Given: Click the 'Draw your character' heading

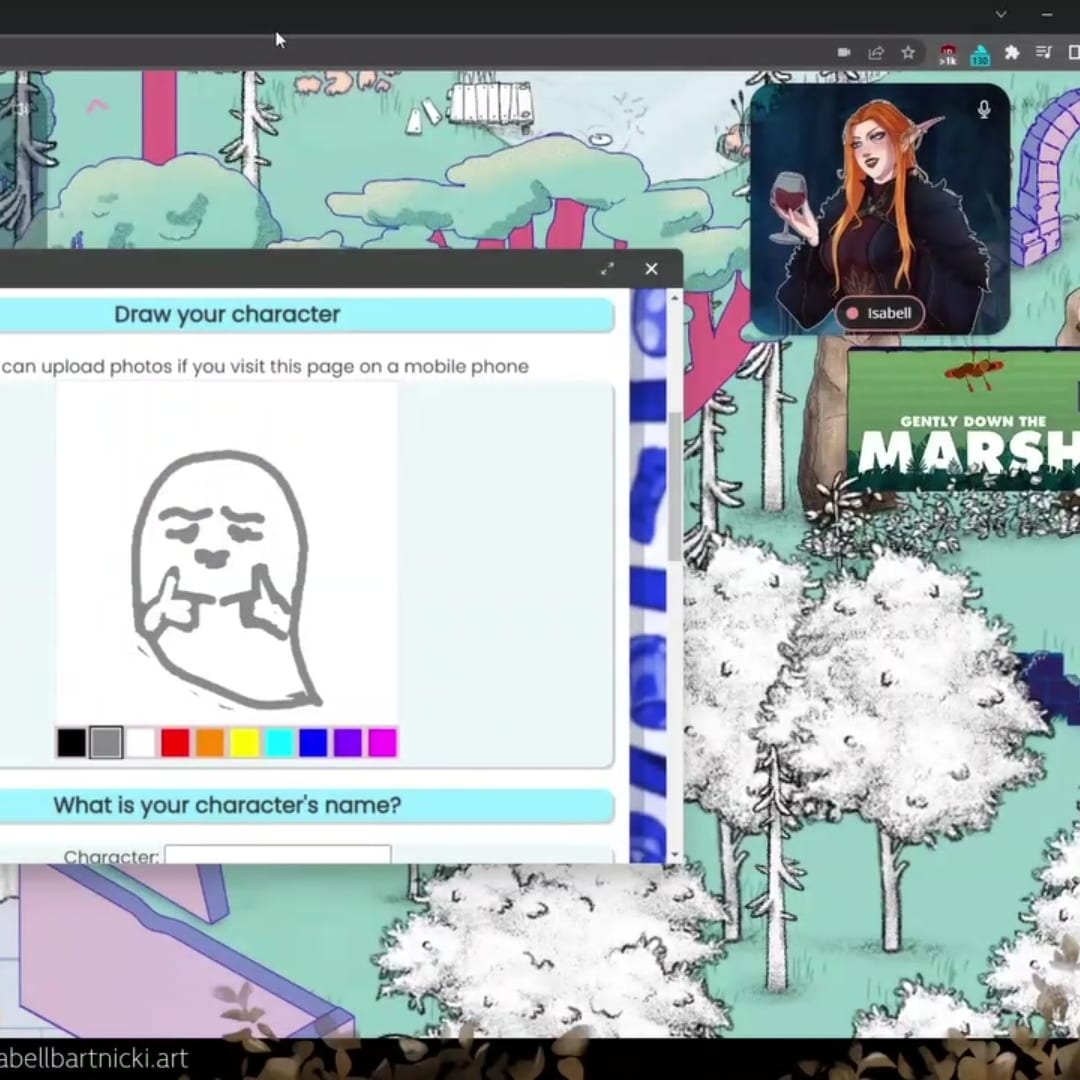Looking at the screenshot, I should tap(227, 315).
